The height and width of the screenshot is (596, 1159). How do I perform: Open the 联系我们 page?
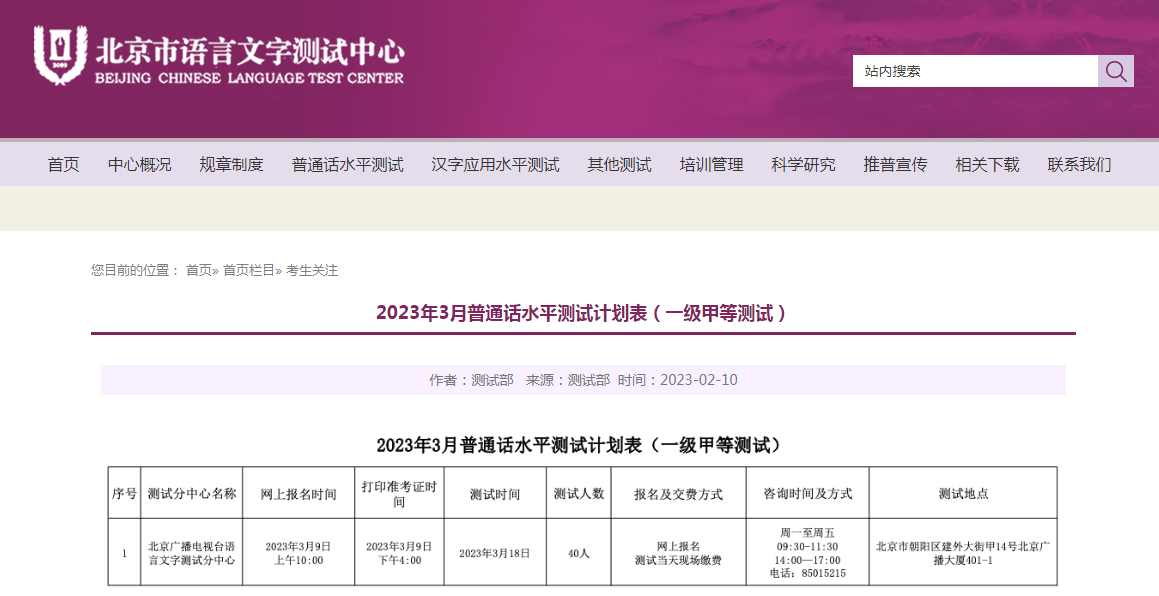1079,165
